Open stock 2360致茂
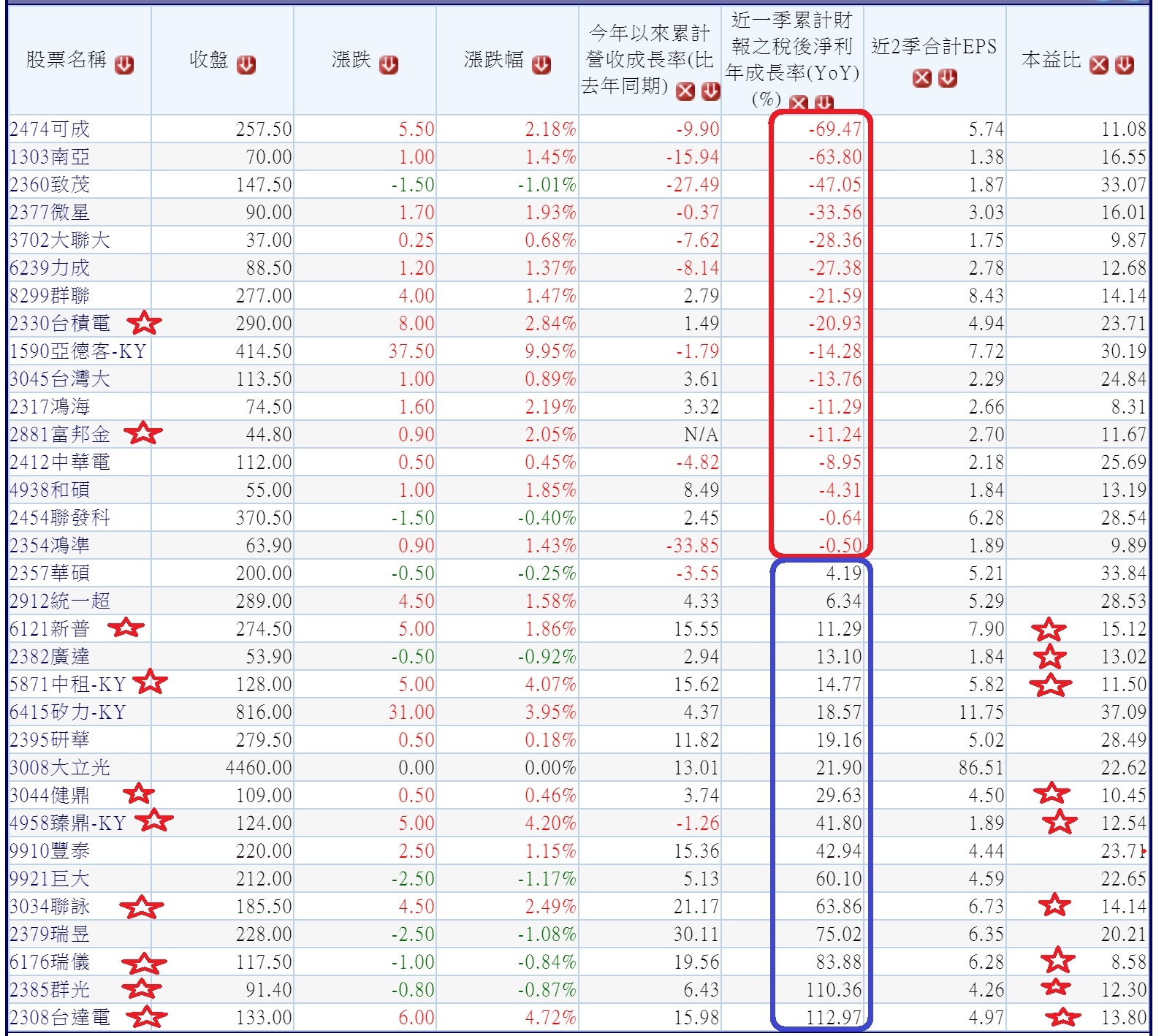This screenshot has width=1156, height=1036. click(50, 185)
